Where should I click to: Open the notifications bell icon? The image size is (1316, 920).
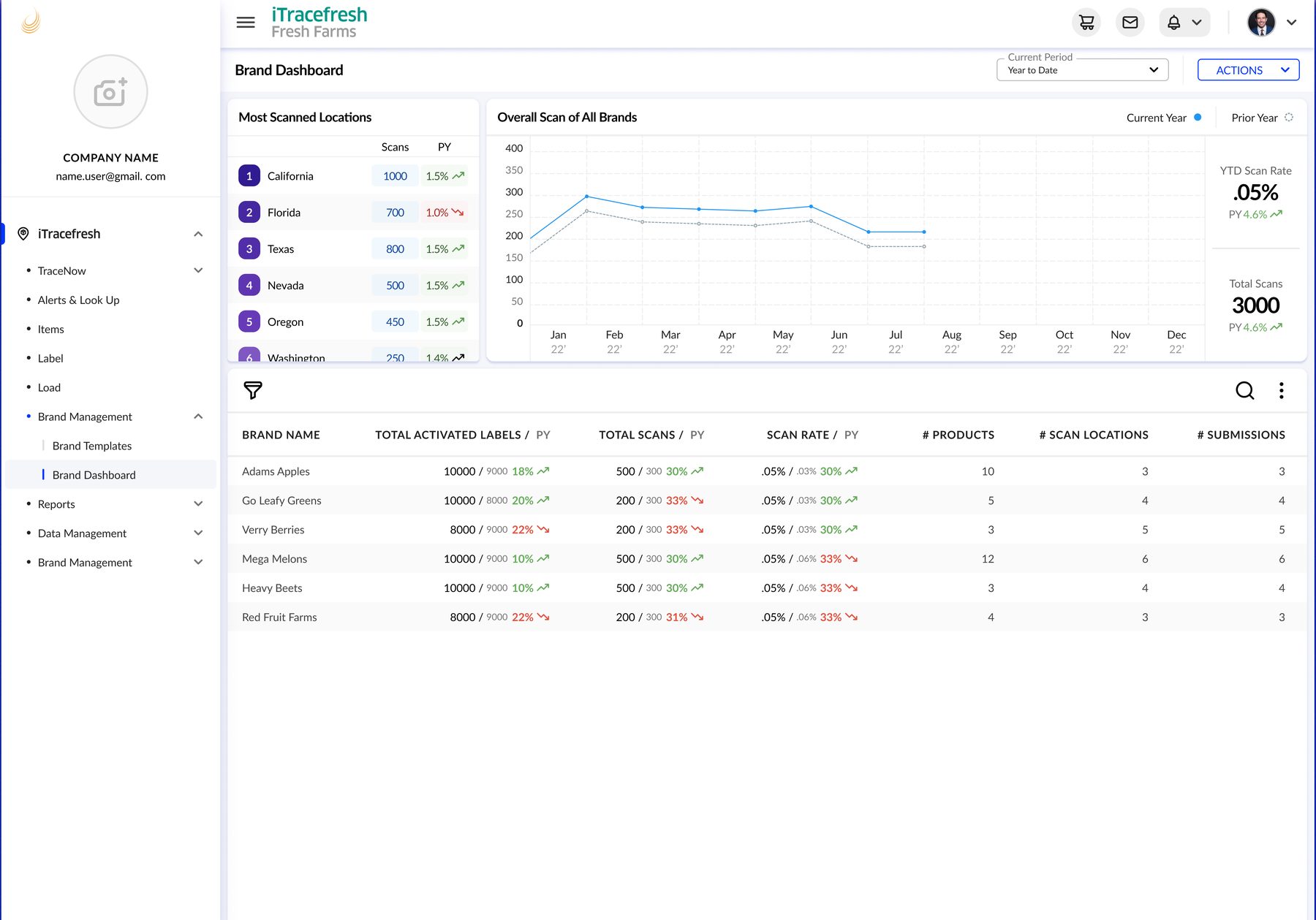1173,23
